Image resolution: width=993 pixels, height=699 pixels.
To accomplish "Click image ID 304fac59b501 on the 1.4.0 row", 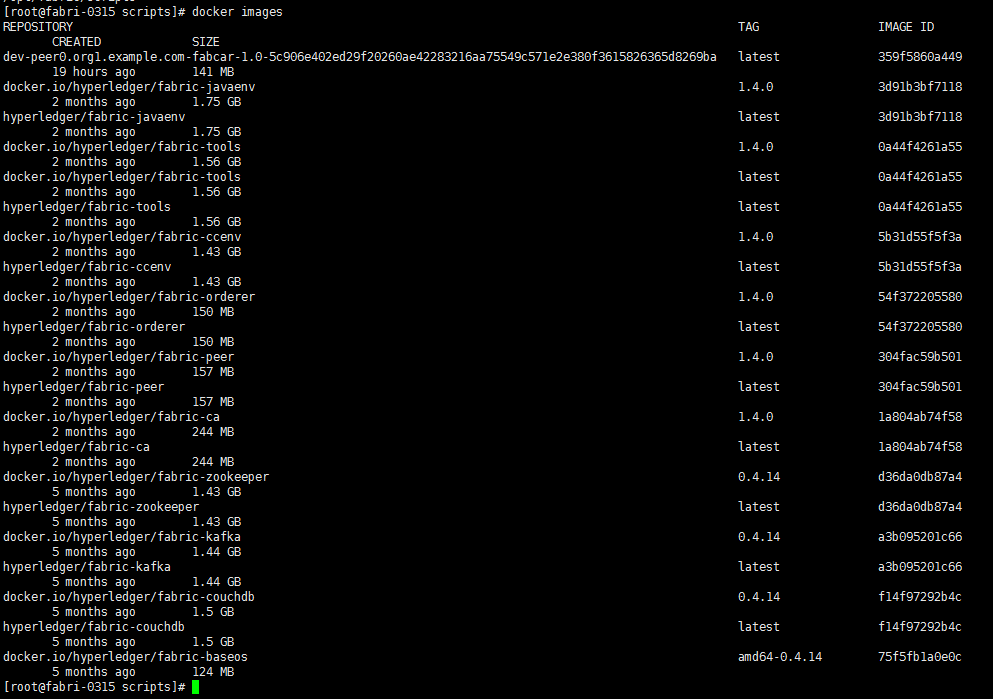I will point(920,357).
